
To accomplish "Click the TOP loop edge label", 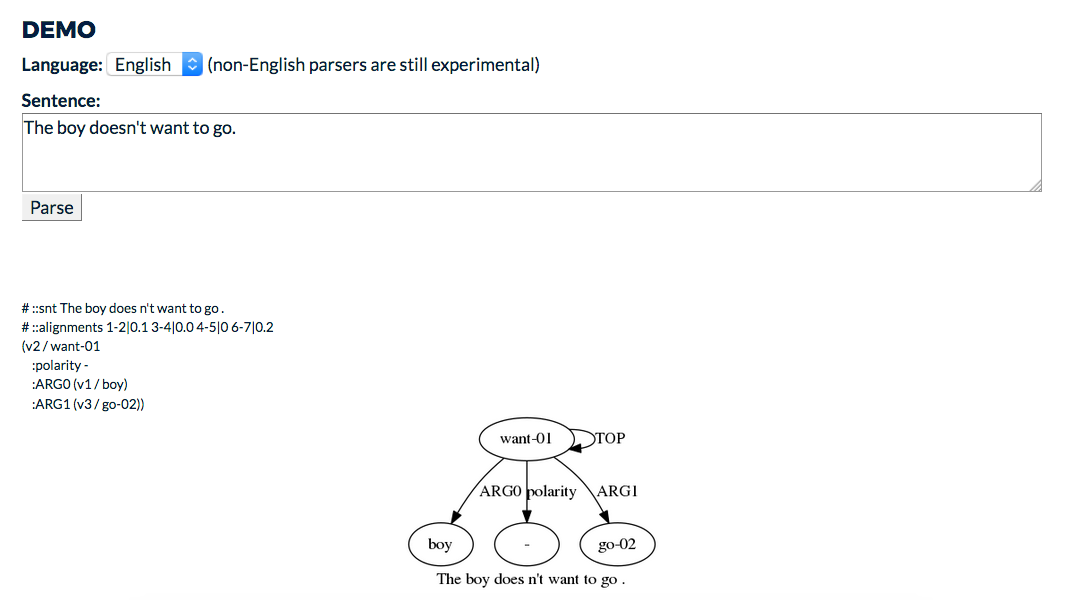I will tap(610, 438).
